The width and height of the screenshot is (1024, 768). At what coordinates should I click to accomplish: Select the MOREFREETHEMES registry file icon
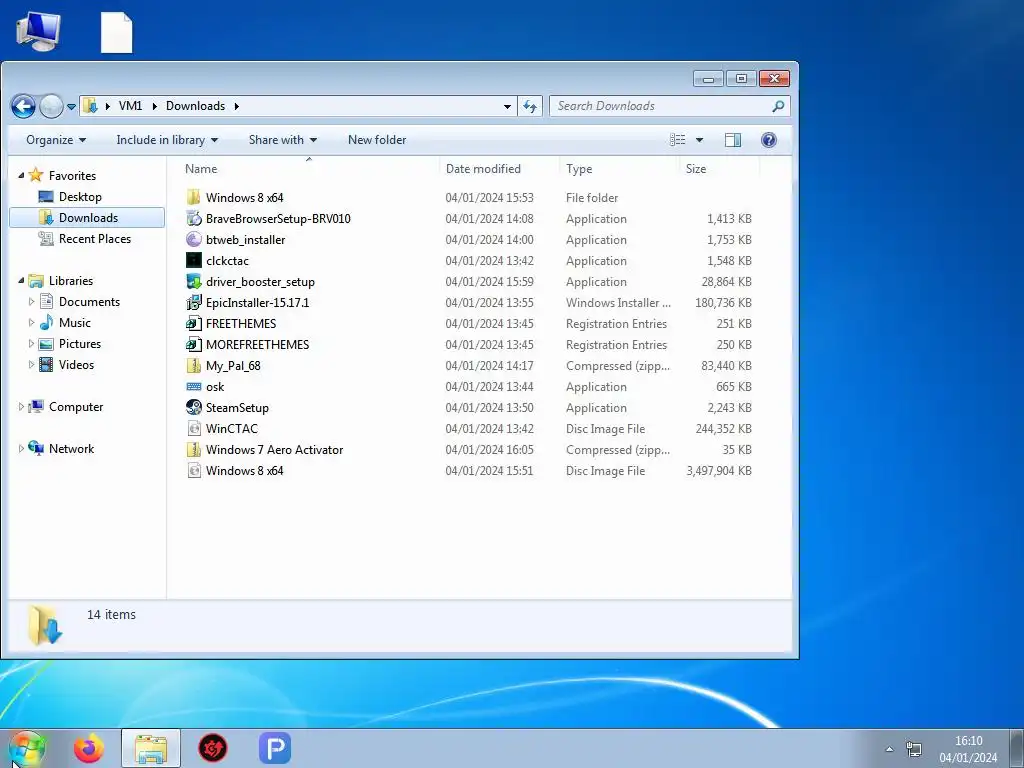pos(193,344)
